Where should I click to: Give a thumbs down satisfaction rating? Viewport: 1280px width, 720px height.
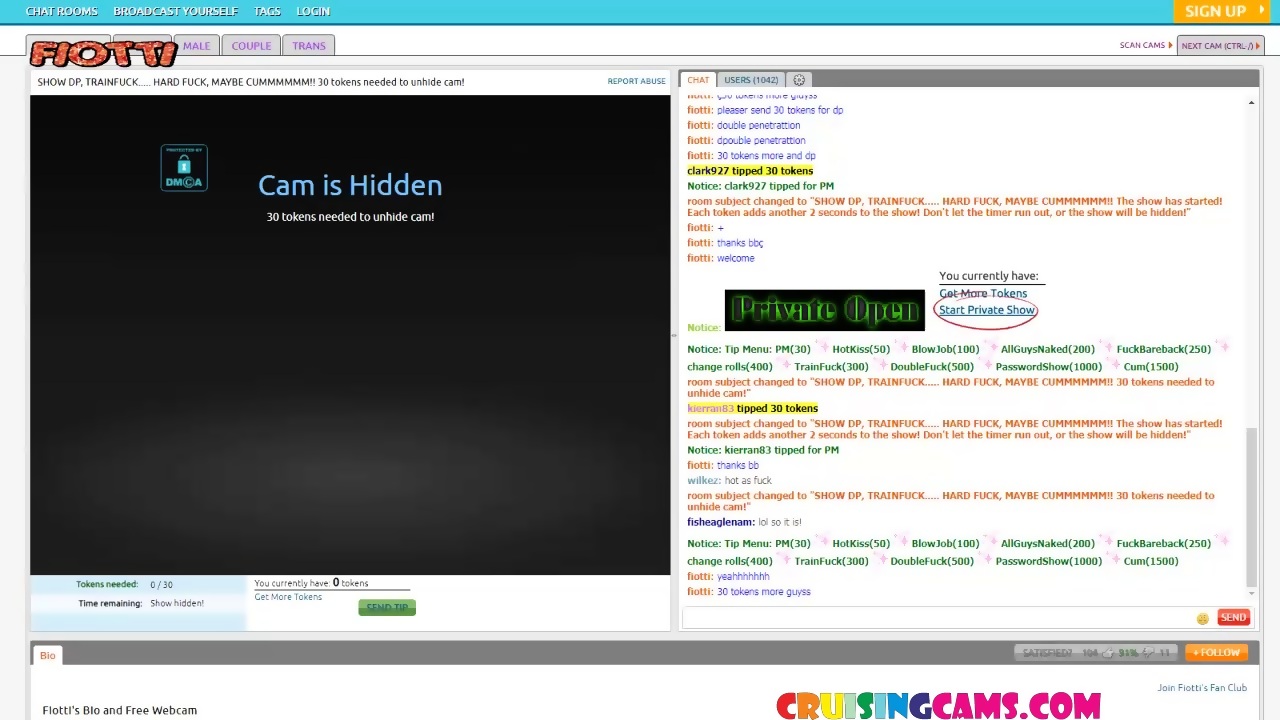(x=1150, y=653)
